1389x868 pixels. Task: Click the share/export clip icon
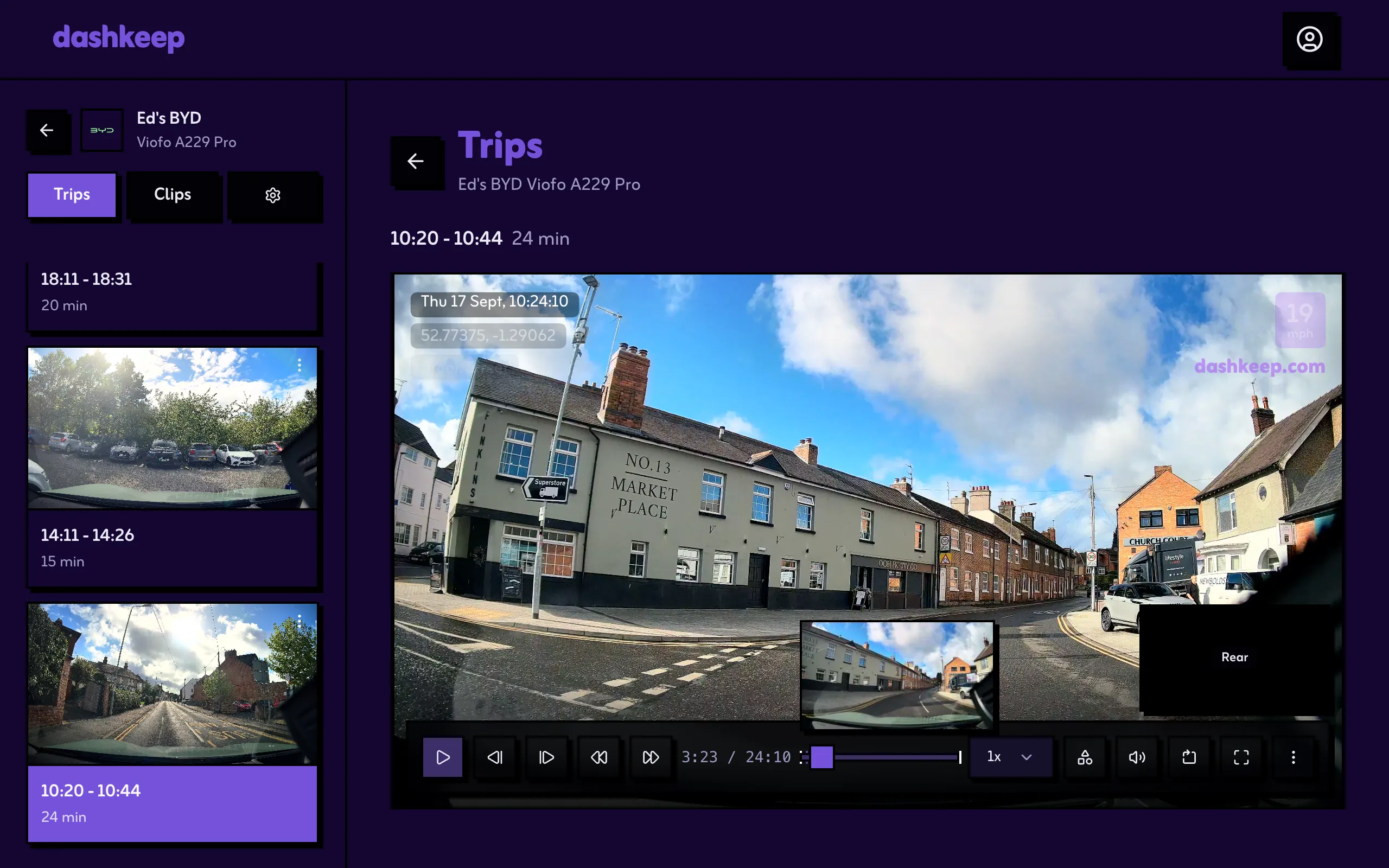(1189, 757)
